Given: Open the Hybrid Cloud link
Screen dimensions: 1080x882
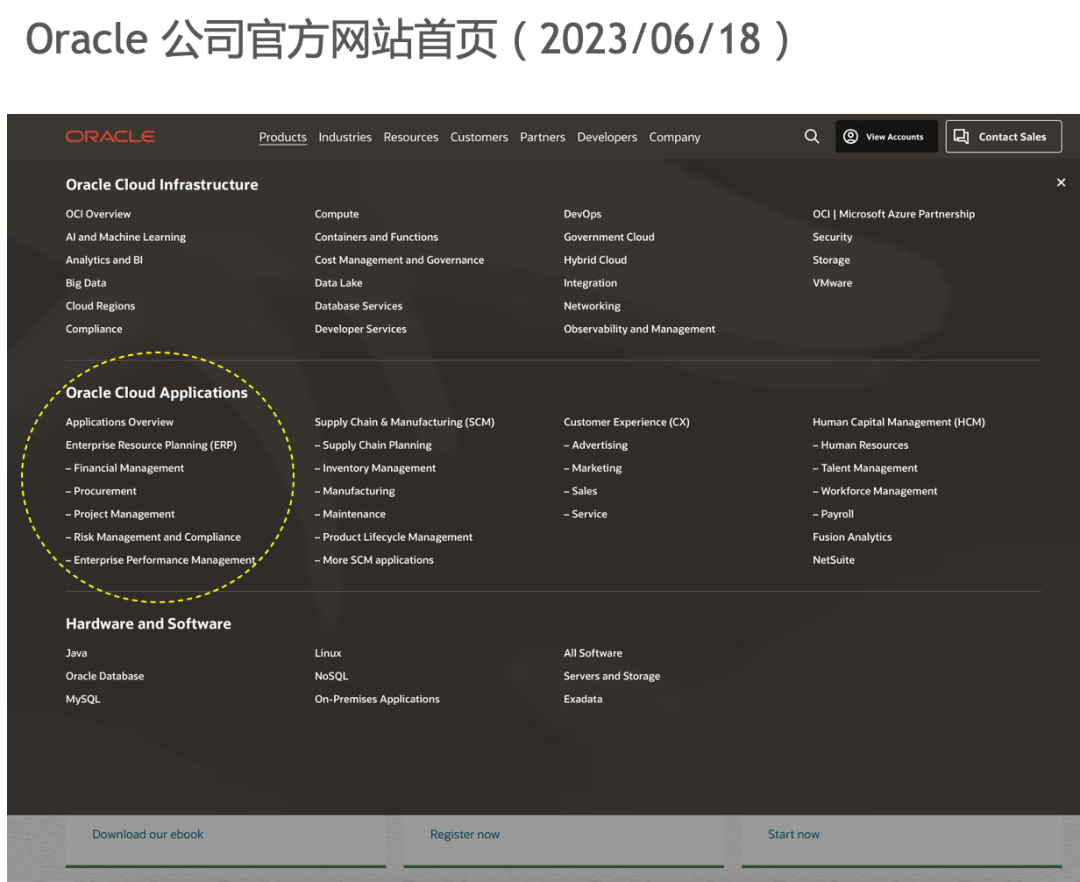Looking at the screenshot, I should [596, 260].
